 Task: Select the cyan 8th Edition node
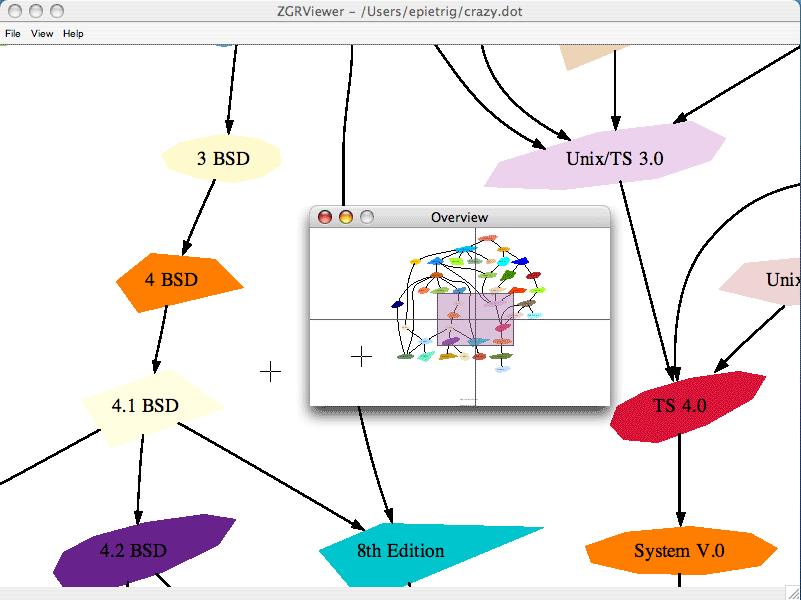click(409, 553)
